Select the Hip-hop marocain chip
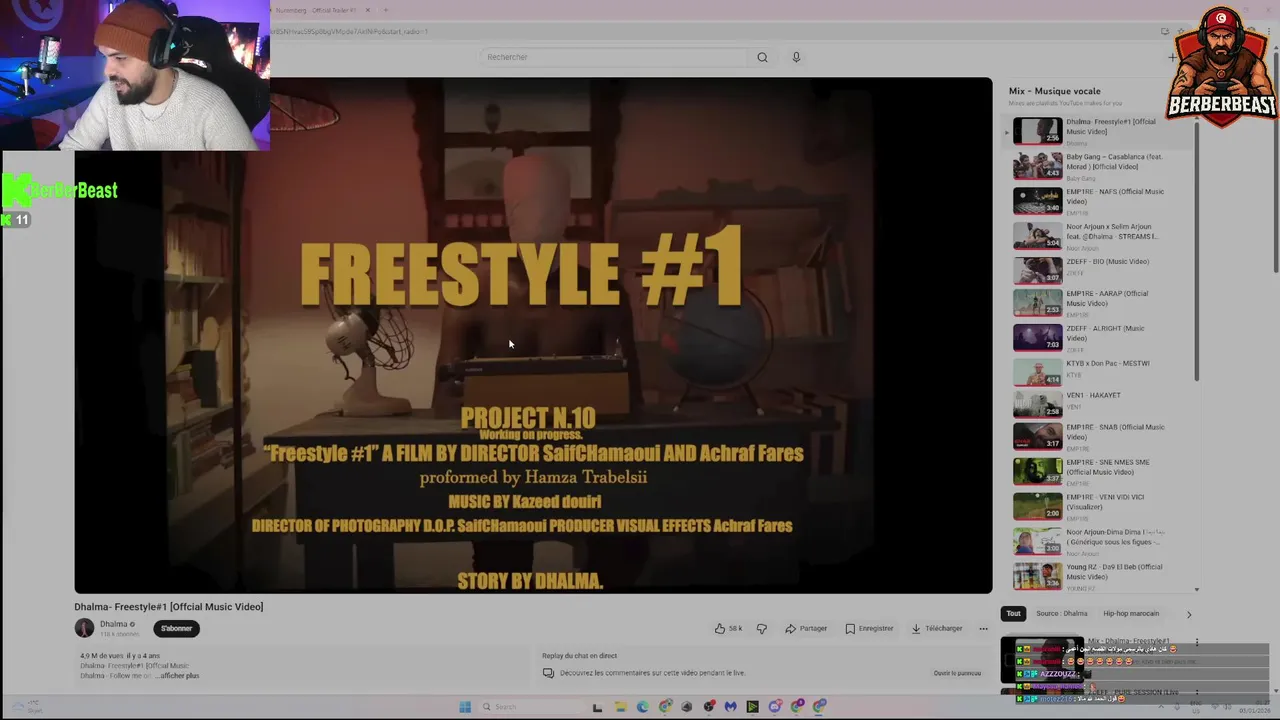This screenshot has height=720, width=1280. [x=1131, y=613]
